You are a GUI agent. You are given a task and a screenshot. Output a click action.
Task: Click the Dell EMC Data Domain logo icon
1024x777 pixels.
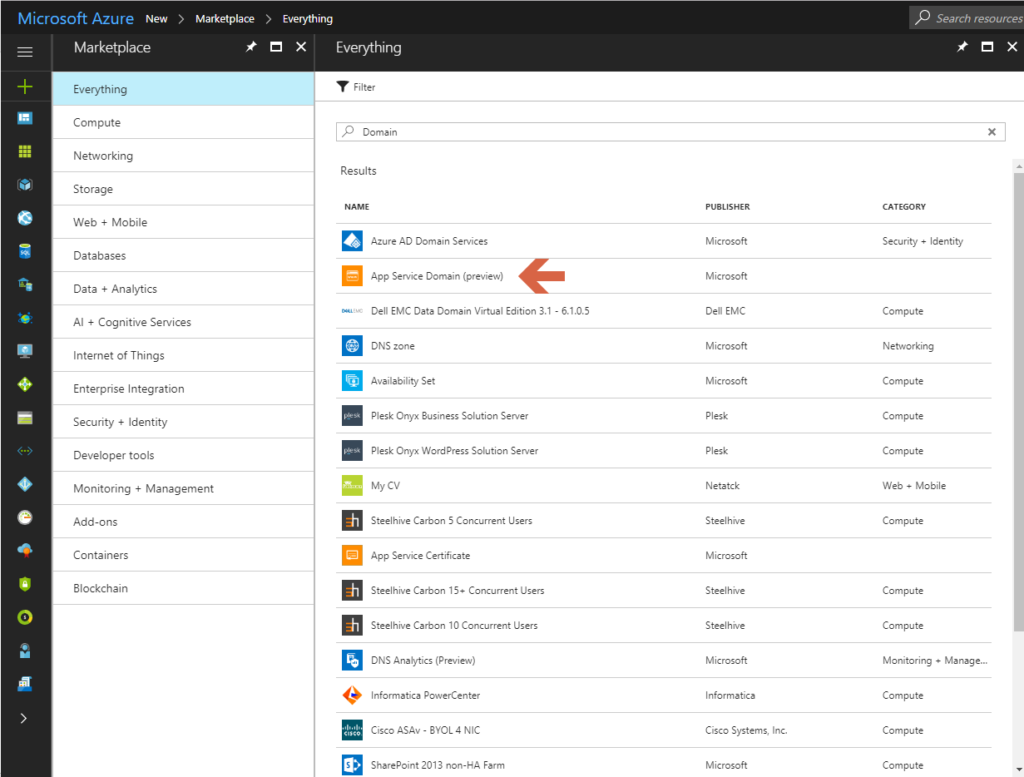tap(352, 310)
